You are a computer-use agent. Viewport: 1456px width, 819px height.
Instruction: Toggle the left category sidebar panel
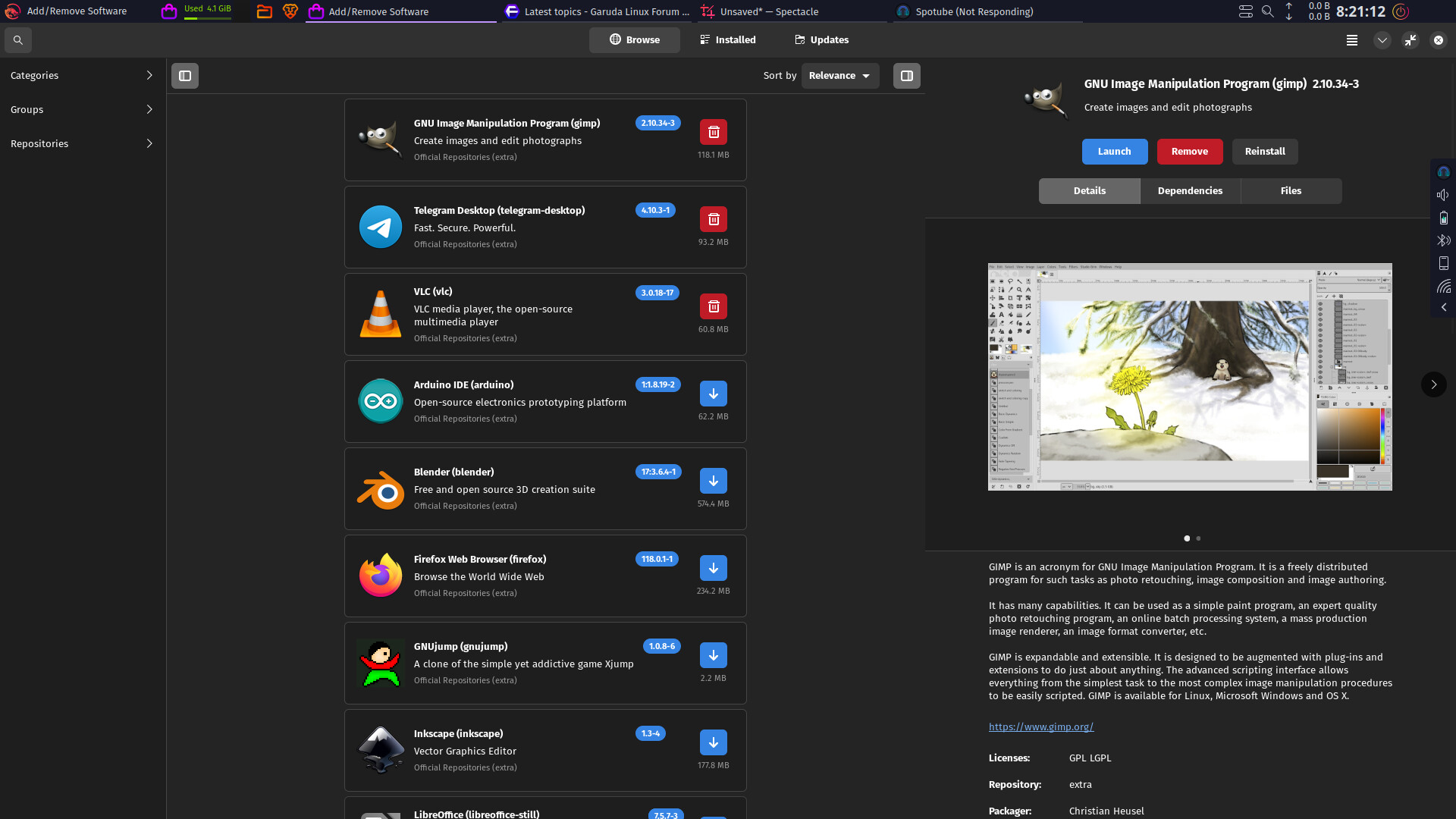click(184, 76)
